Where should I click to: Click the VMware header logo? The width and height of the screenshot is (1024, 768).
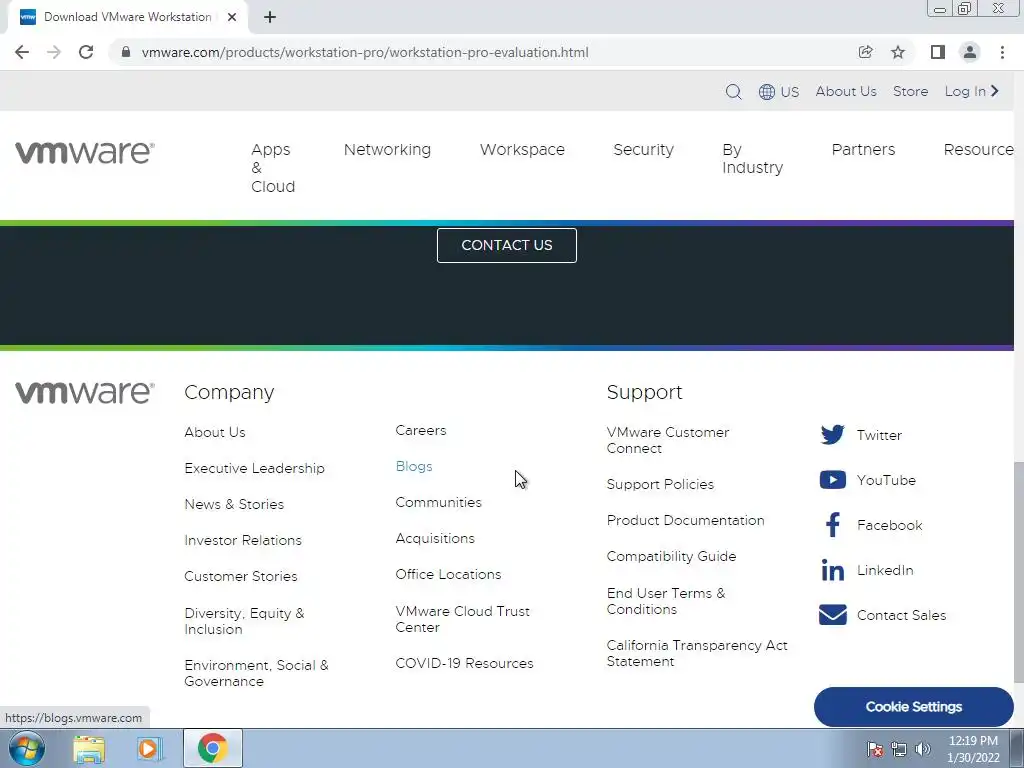coord(85,153)
